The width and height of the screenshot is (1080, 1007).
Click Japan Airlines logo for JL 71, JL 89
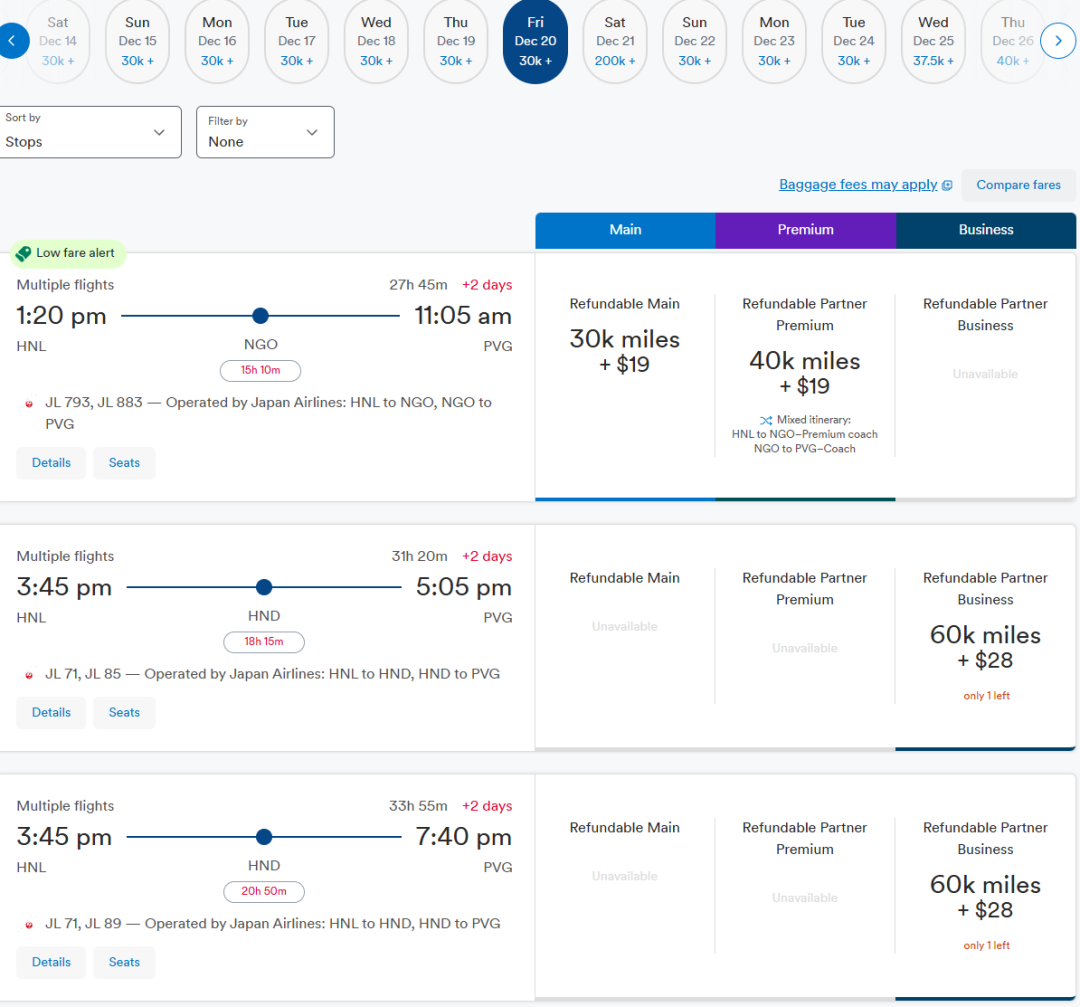click(29, 925)
